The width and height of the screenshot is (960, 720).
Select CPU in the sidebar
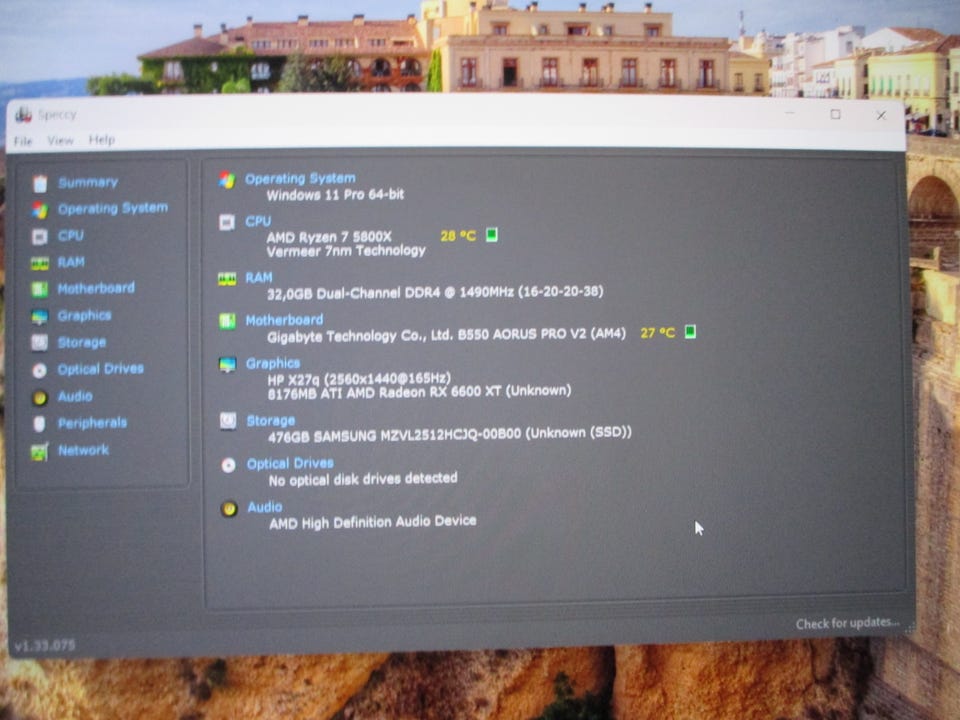point(71,236)
